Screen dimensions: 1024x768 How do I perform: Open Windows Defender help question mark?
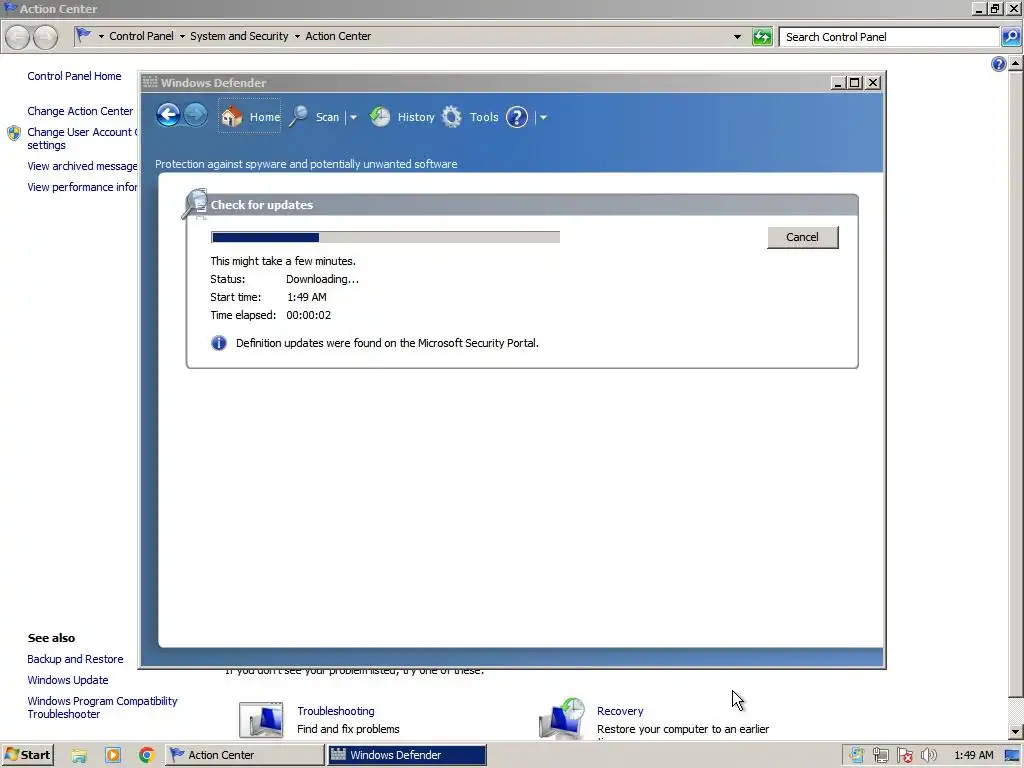pyautogui.click(x=517, y=118)
